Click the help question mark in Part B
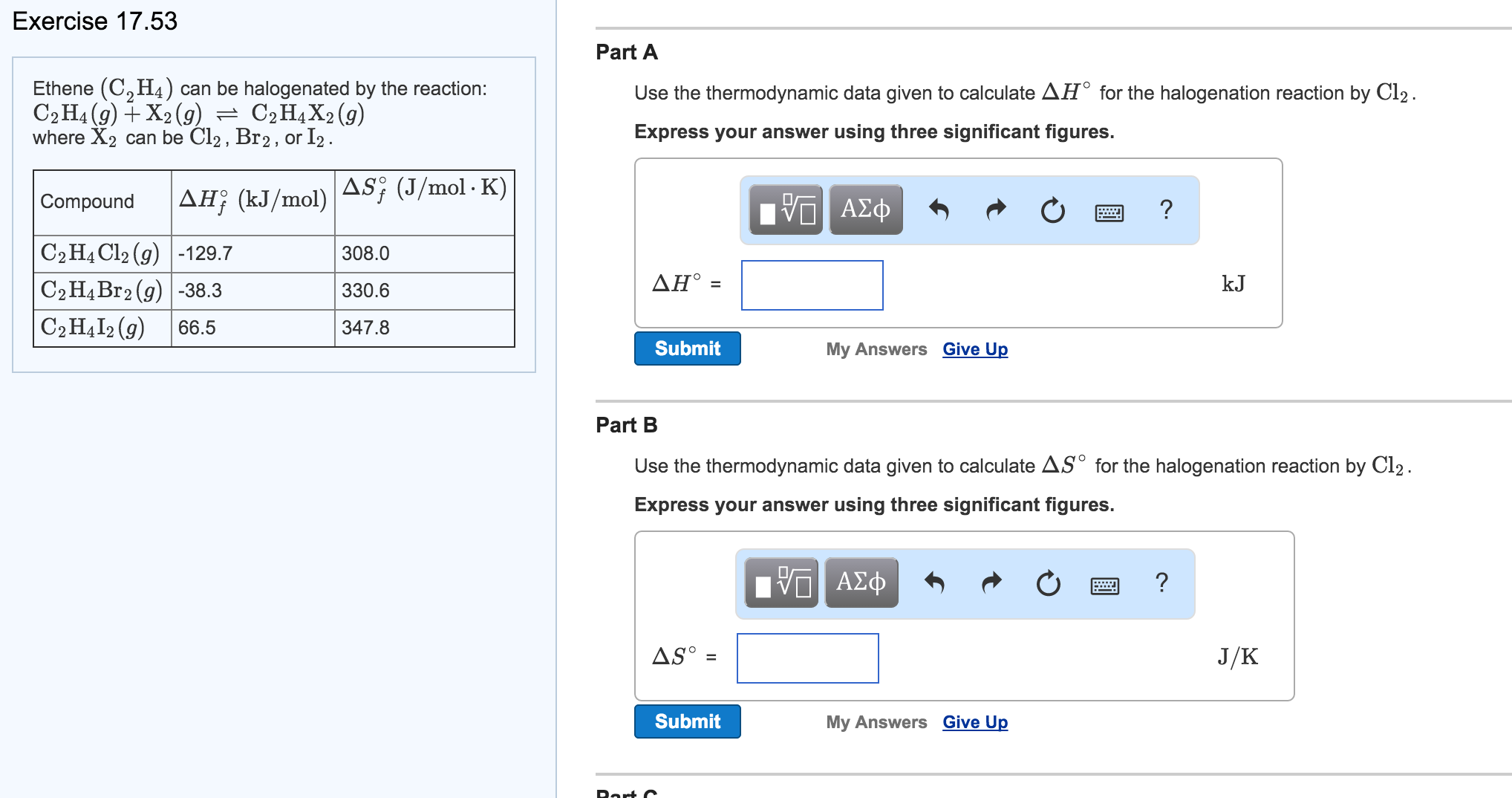Image resolution: width=1512 pixels, height=798 pixels. [1161, 584]
